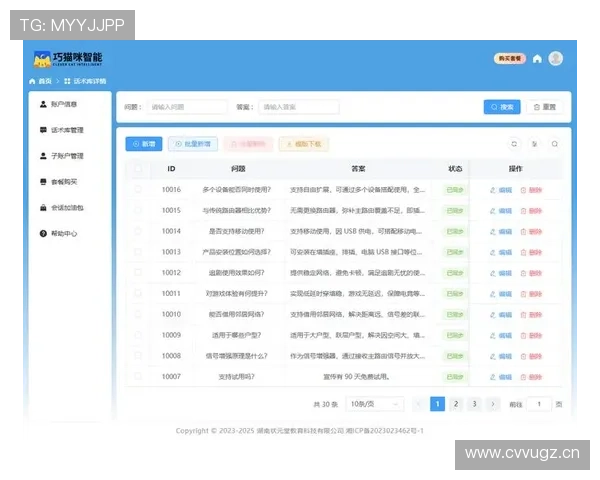Click the question text in row 10007
The height and width of the screenshot is (480, 600).
236,377
